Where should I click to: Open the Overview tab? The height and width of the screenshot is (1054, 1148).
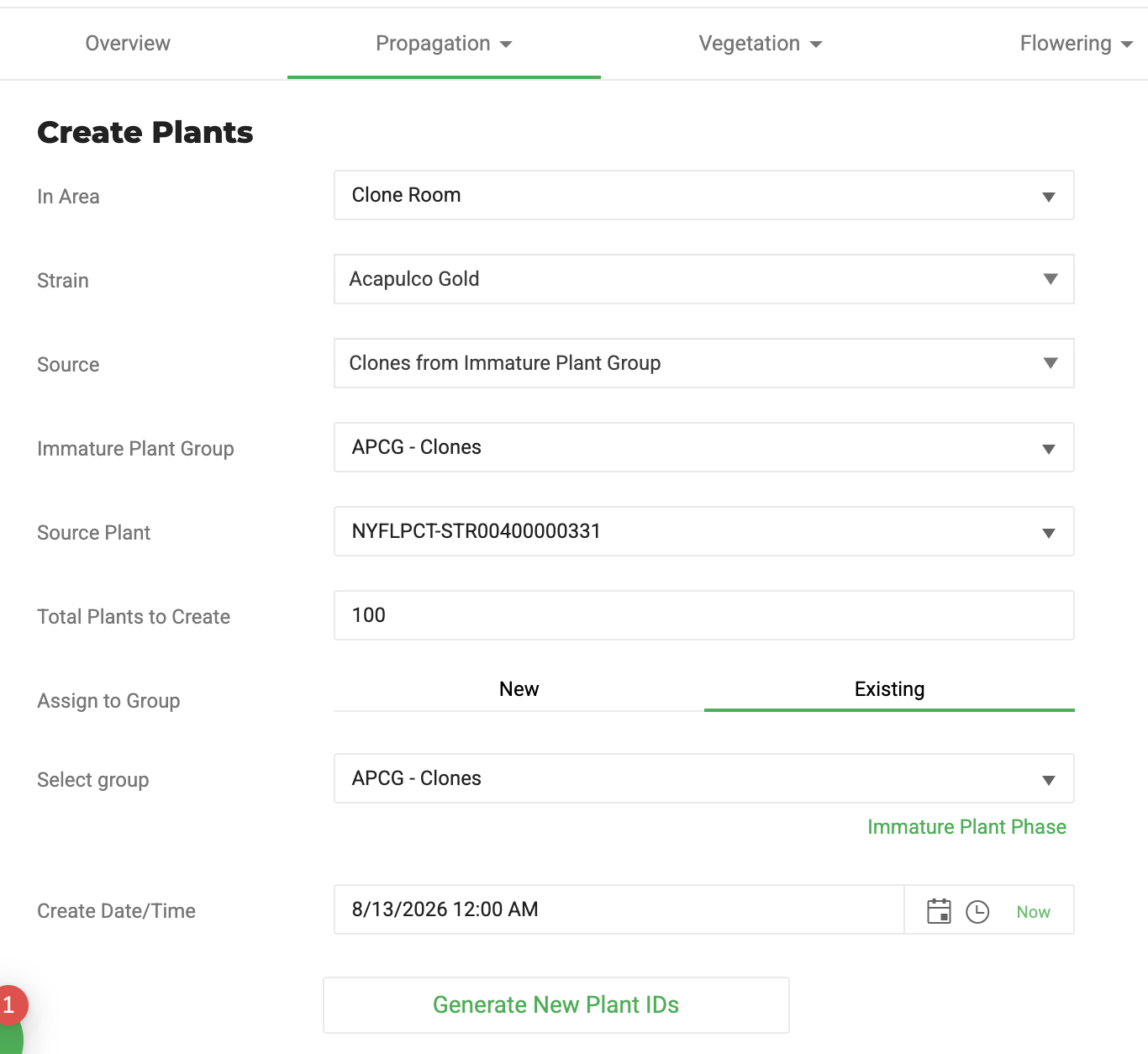pyautogui.click(x=128, y=44)
